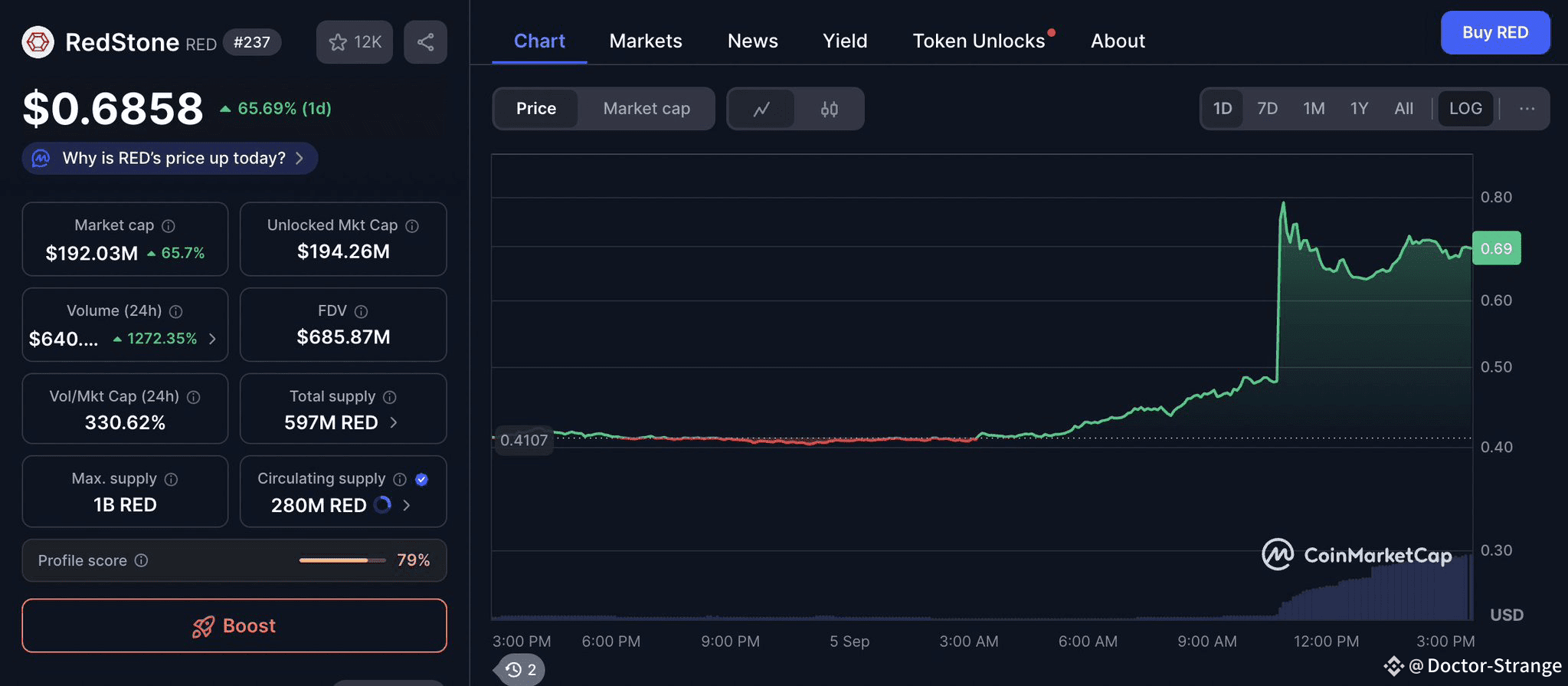
Task: Click the price peak on the chart
Action: 1283,203
